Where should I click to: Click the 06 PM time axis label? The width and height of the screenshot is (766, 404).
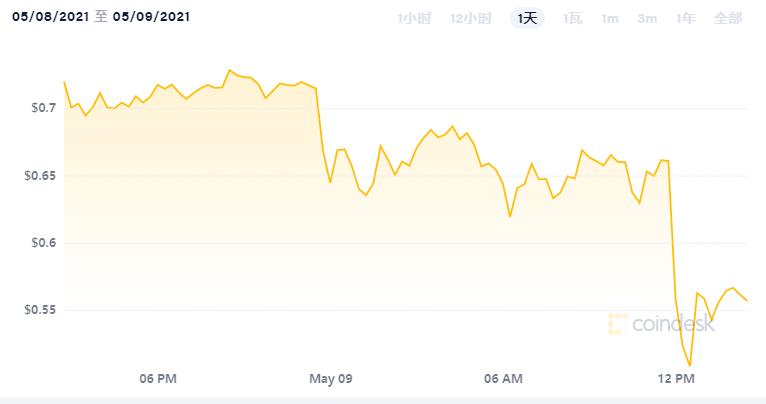coord(158,379)
